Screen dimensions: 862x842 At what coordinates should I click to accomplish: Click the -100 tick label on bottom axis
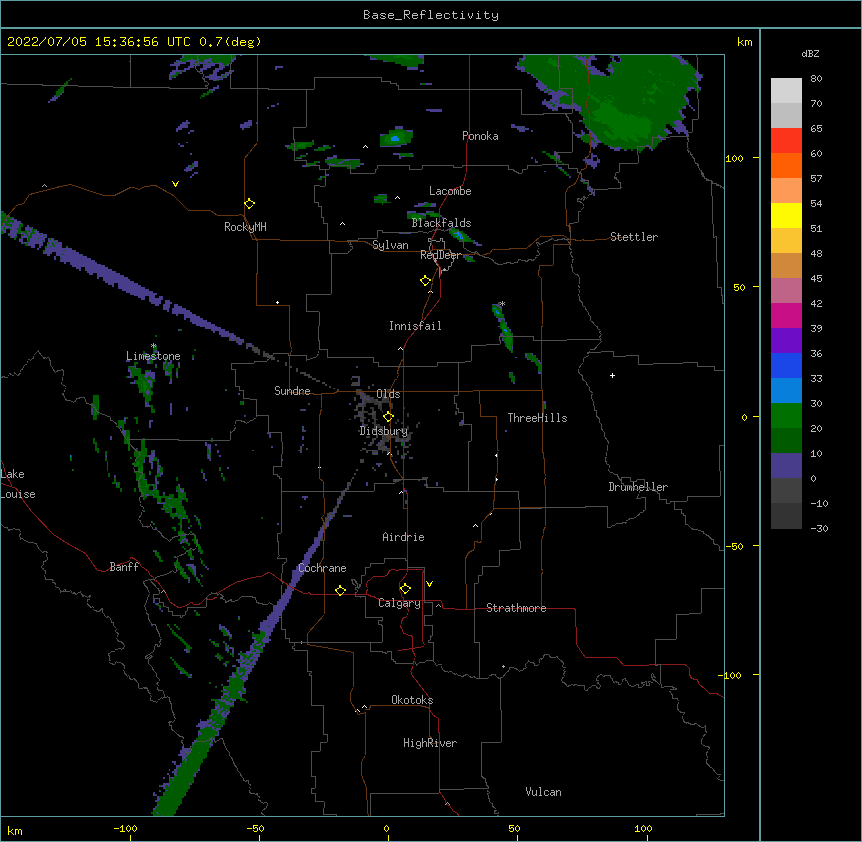click(x=125, y=828)
